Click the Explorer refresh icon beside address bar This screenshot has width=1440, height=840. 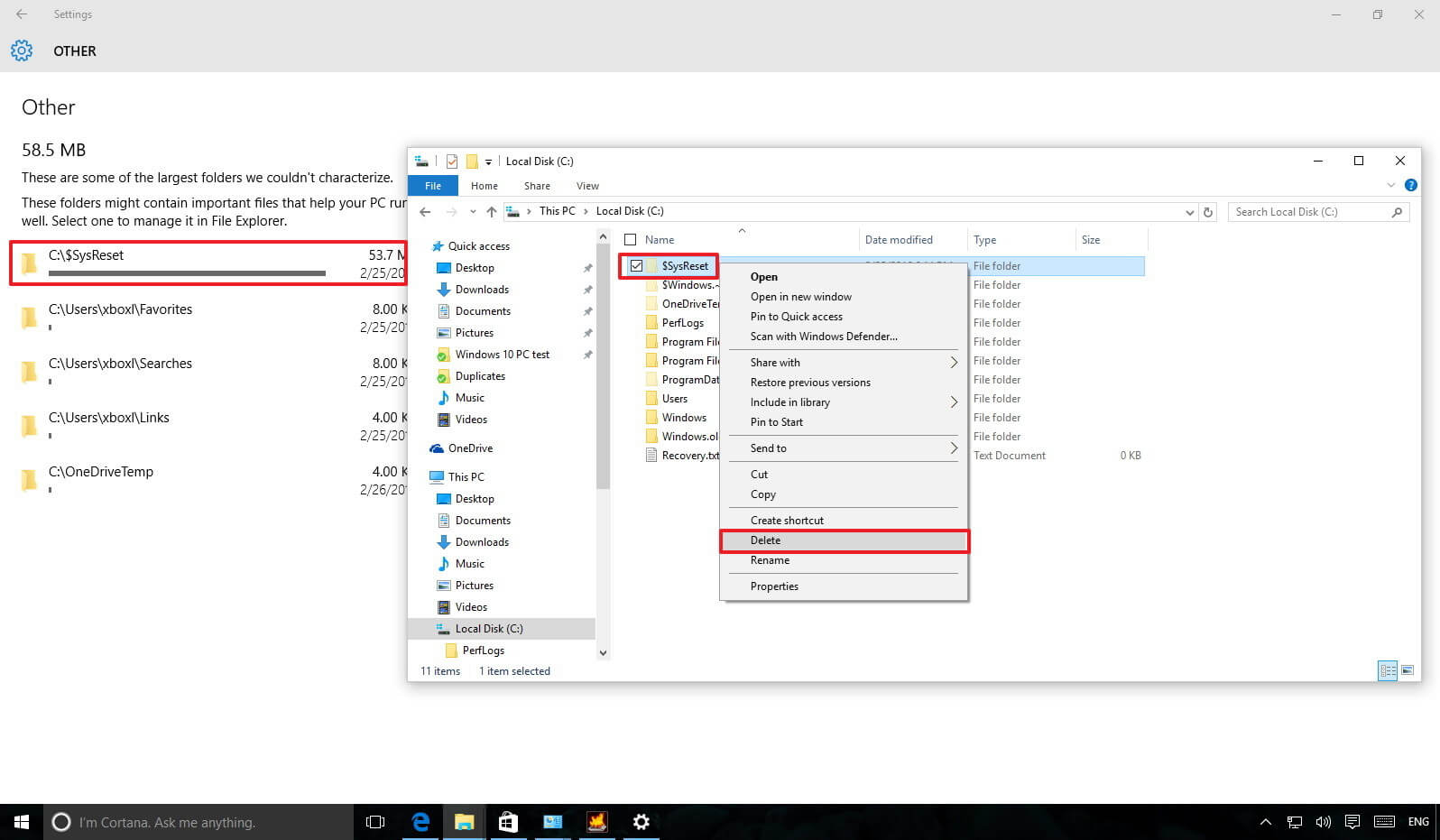point(1208,212)
